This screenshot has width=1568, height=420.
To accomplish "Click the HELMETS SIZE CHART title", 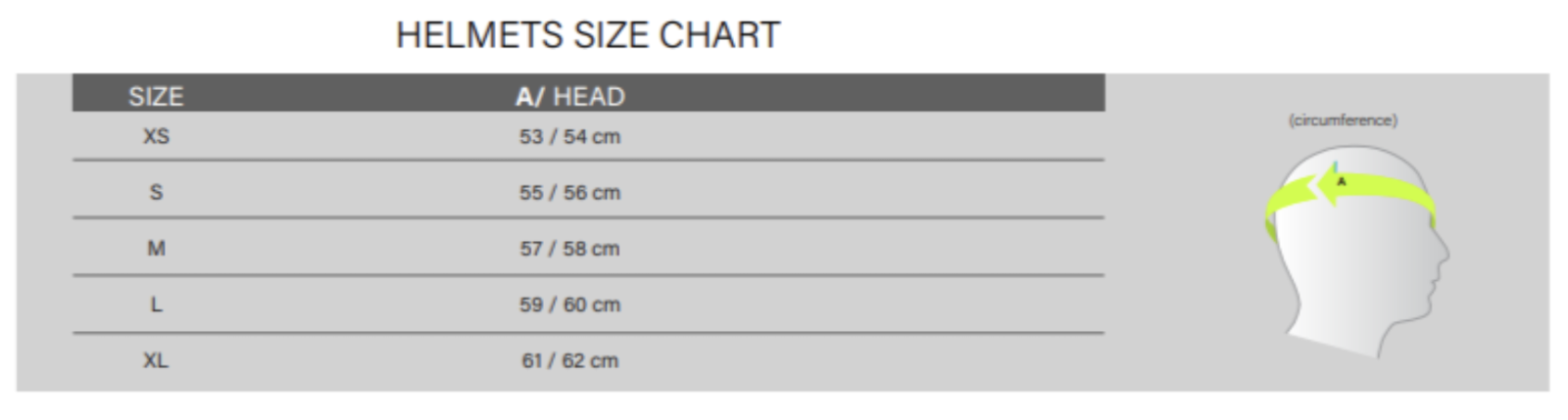I will click(588, 35).
